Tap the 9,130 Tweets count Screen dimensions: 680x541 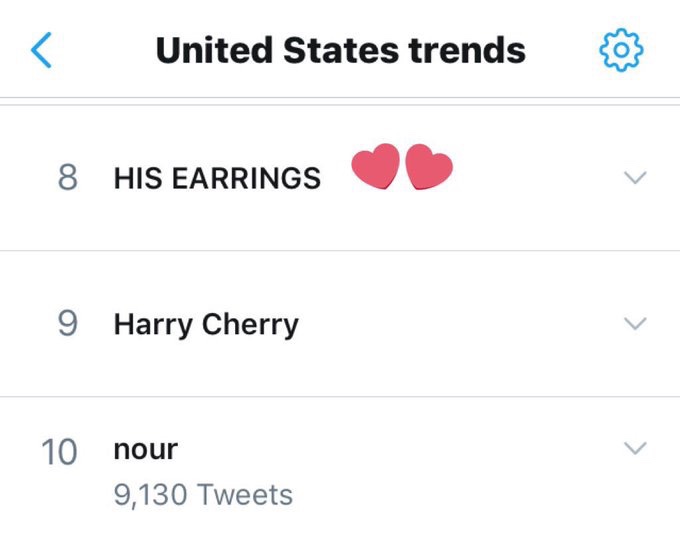pyautogui.click(x=203, y=494)
